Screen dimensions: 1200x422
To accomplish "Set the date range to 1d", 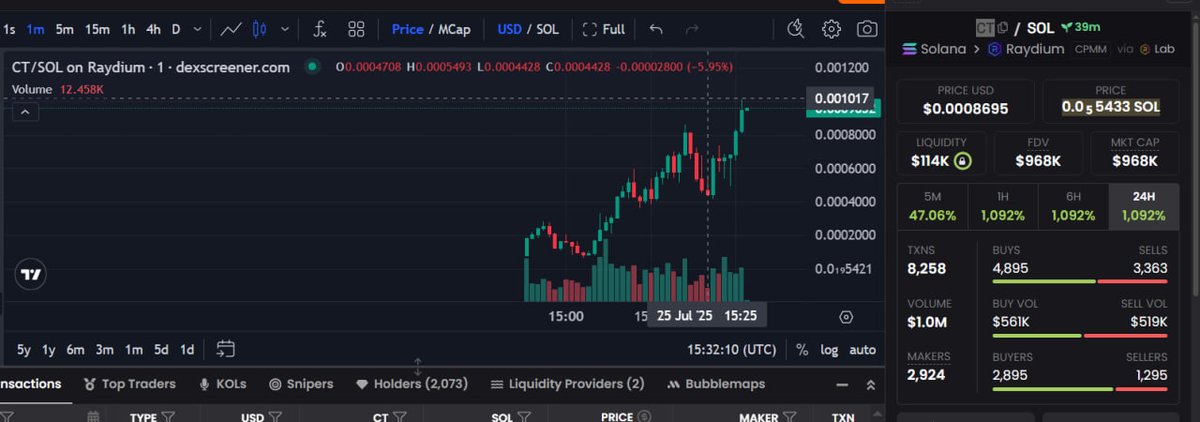I will click(x=187, y=349).
